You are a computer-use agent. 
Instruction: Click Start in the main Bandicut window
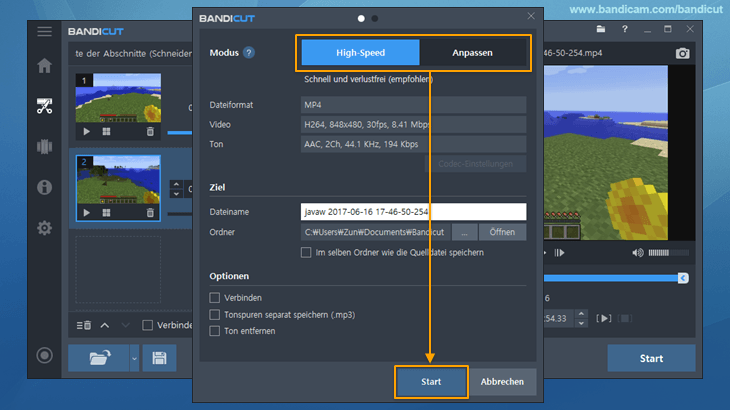651,358
